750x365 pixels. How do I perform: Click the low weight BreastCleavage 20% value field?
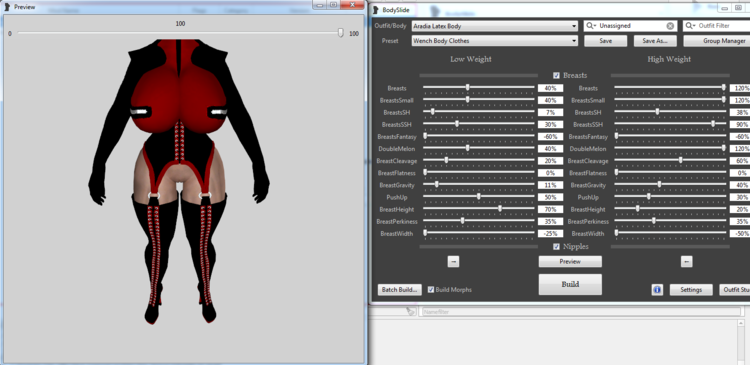[551, 161]
